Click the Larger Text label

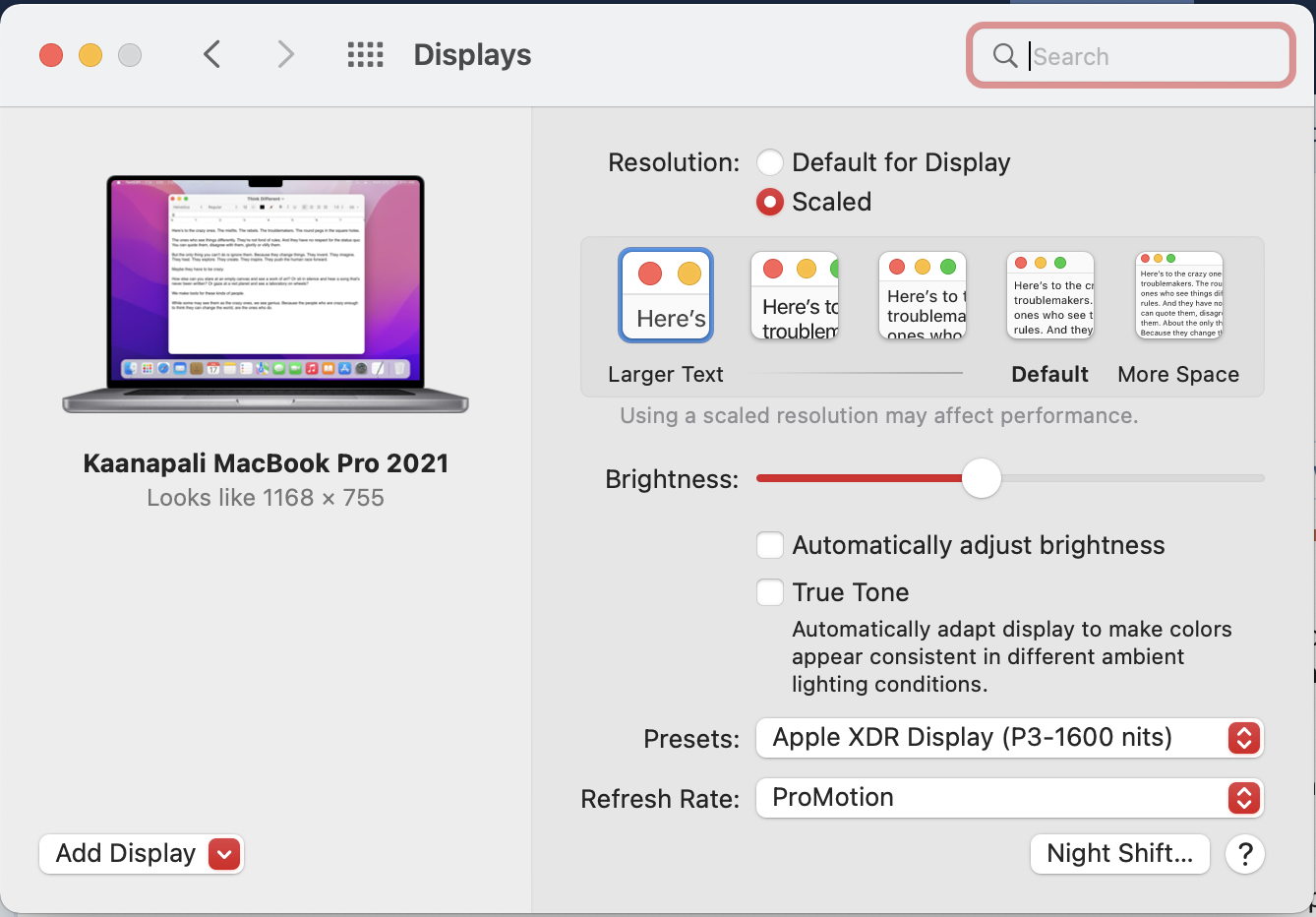point(666,375)
